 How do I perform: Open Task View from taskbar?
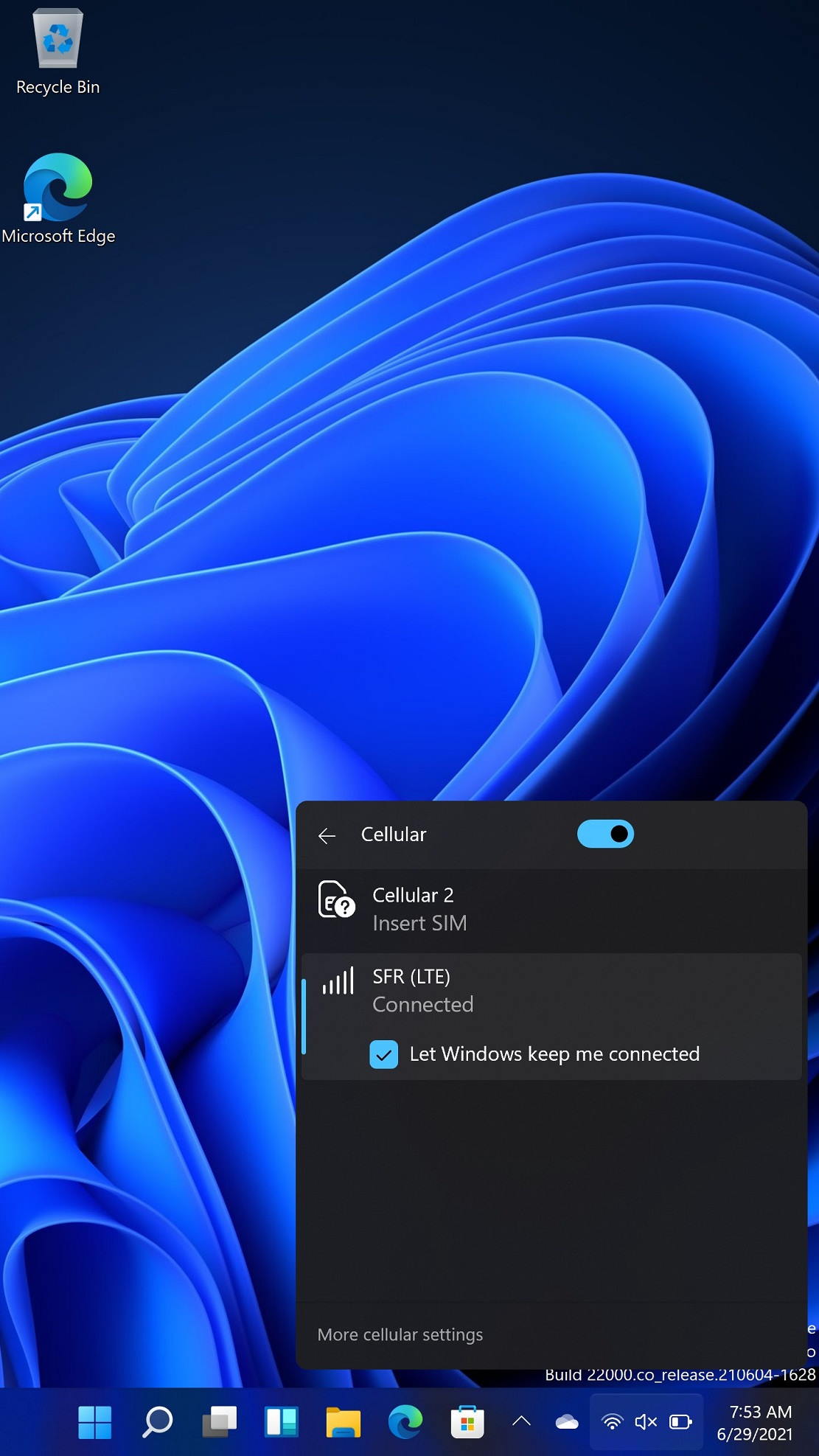tap(219, 1422)
